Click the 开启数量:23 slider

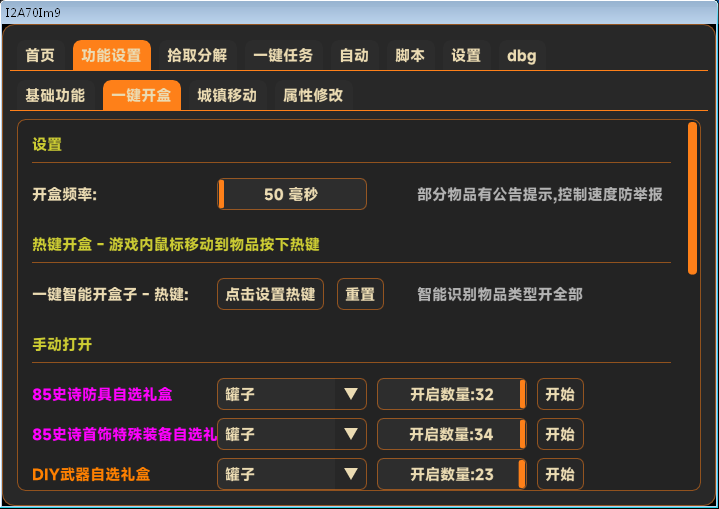point(451,475)
